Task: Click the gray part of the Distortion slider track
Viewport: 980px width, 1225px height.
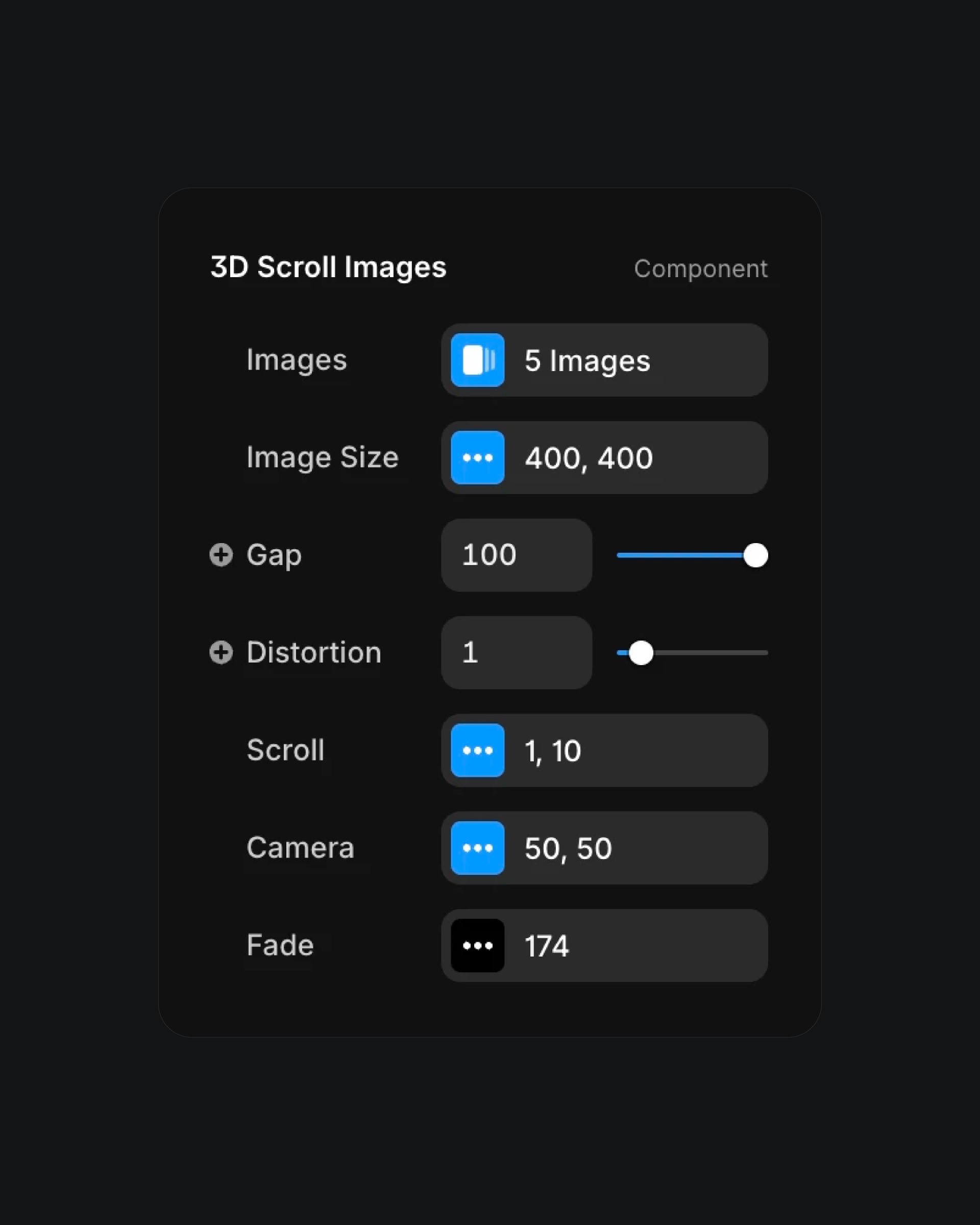Action: tap(710, 653)
